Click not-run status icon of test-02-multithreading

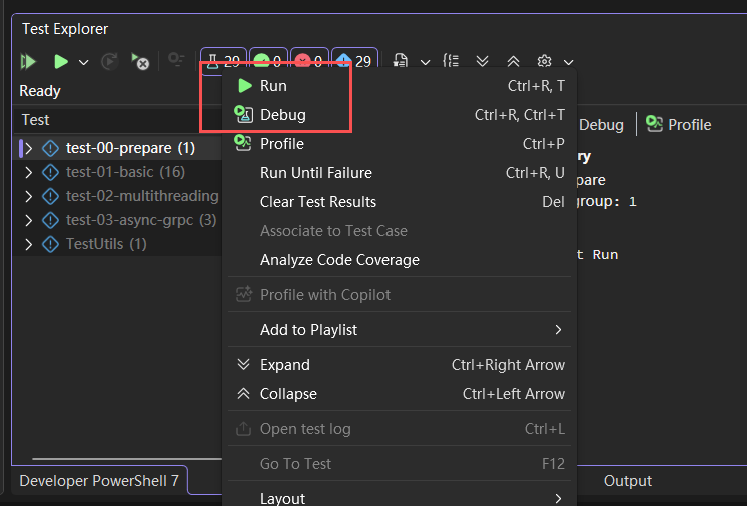click(x=50, y=196)
